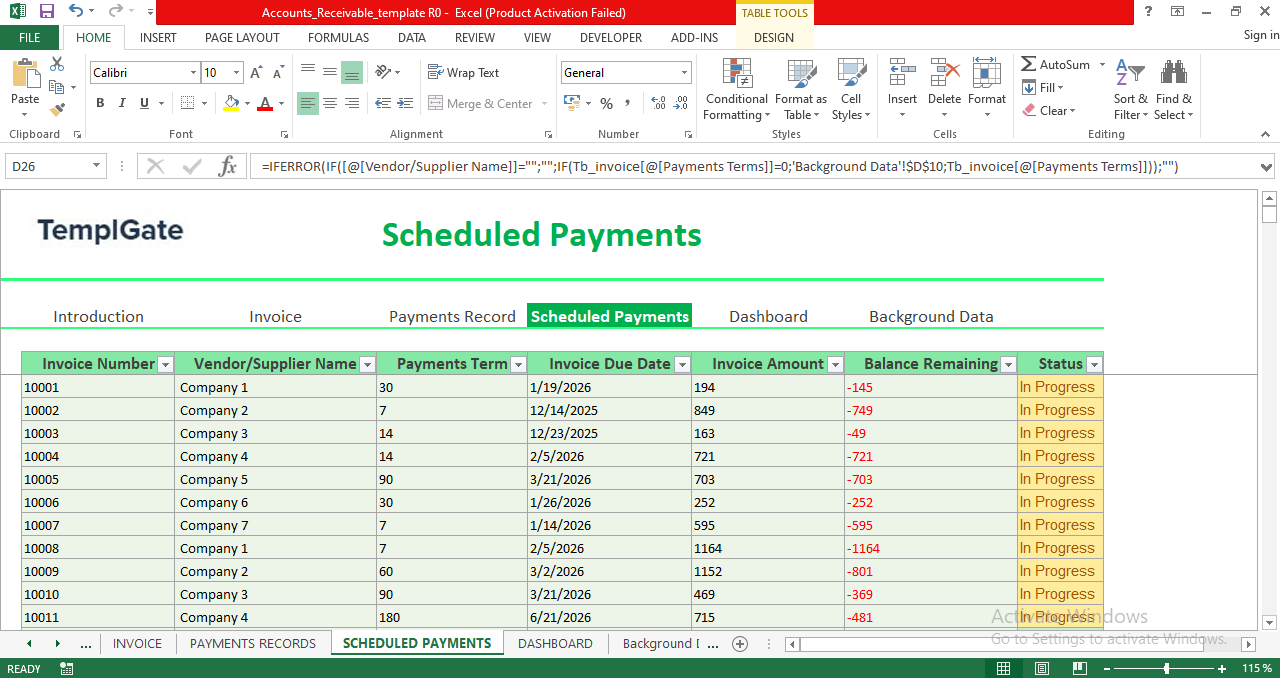Toggle Underline formatting
Image resolution: width=1280 pixels, height=678 pixels.
point(145,103)
